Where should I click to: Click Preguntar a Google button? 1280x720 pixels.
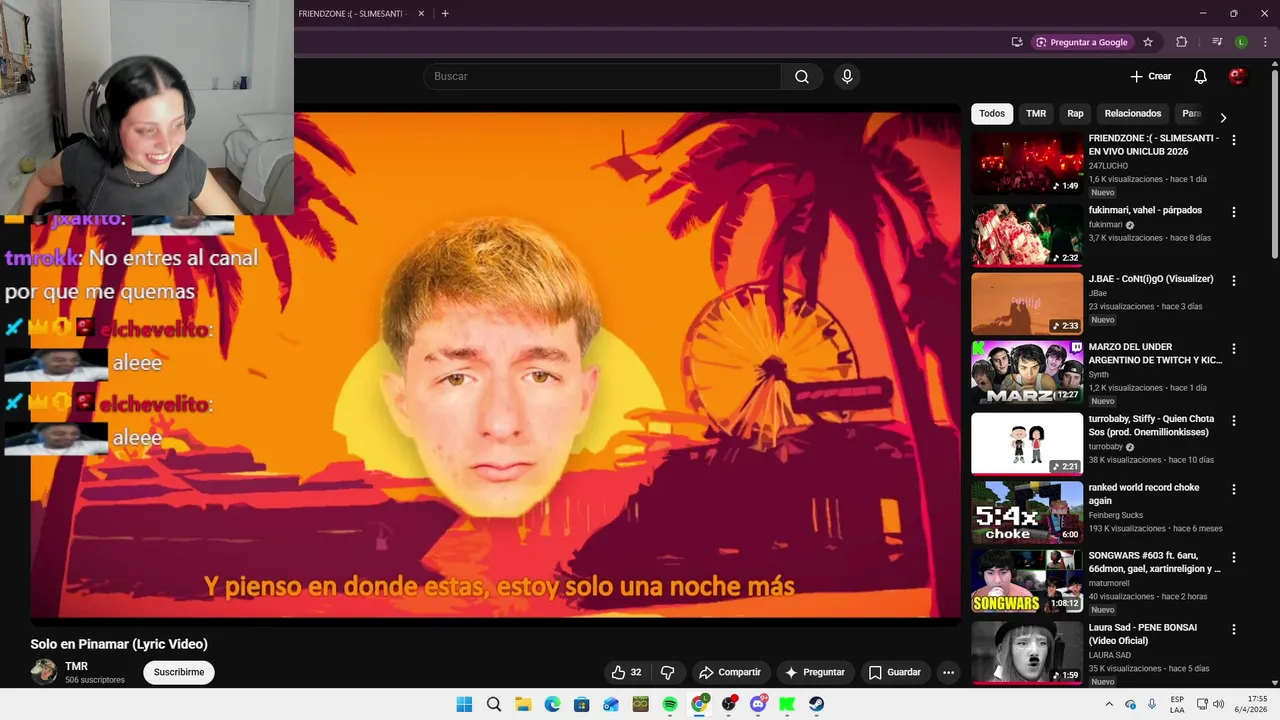pyautogui.click(x=1081, y=42)
